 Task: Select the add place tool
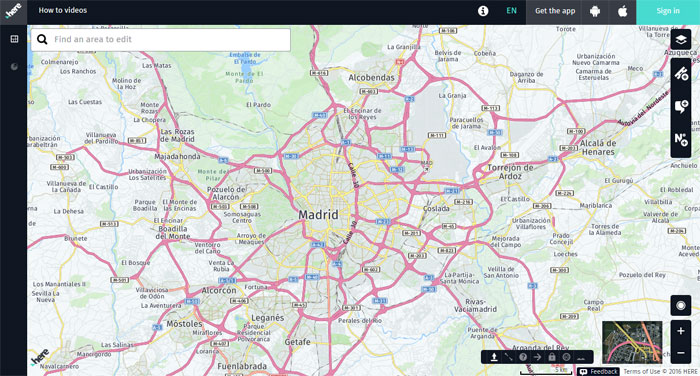(681, 107)
